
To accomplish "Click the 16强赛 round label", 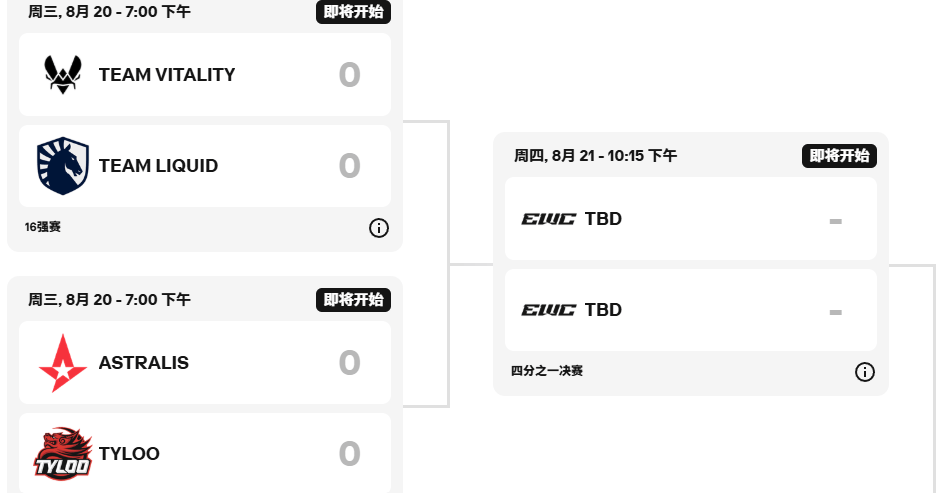I will point(43,227).
